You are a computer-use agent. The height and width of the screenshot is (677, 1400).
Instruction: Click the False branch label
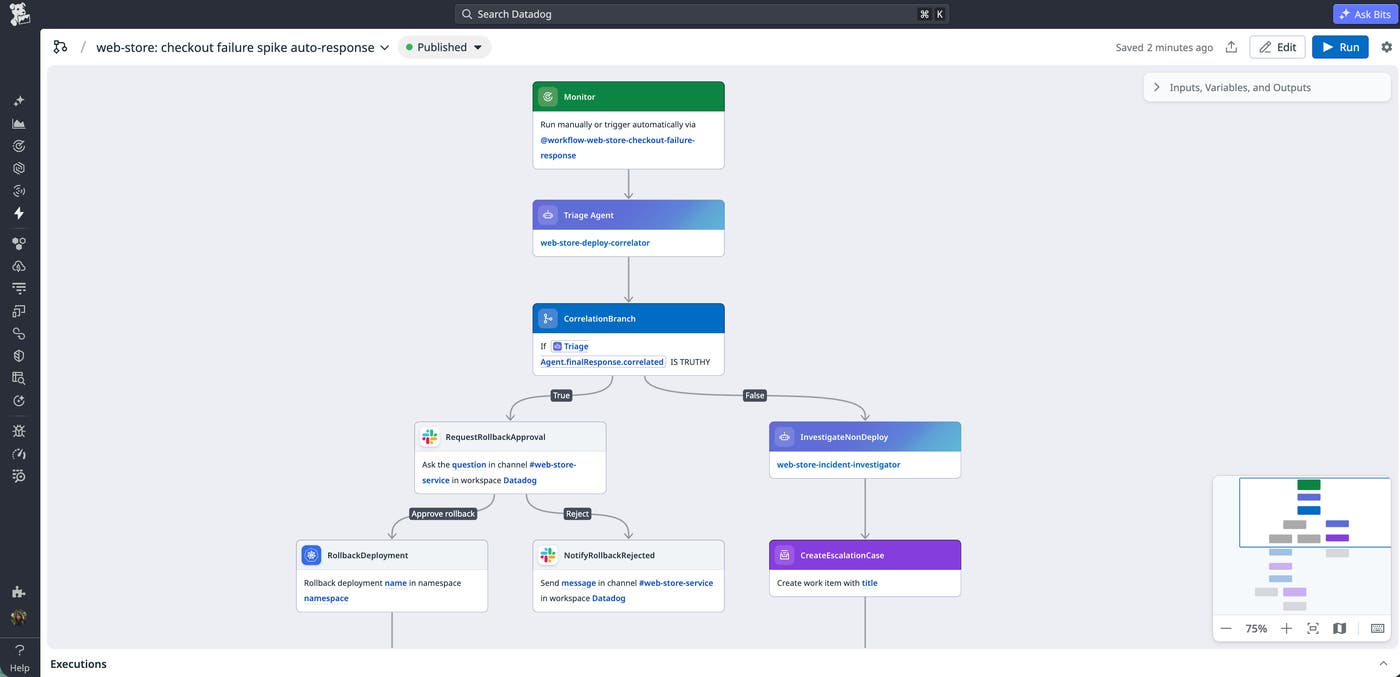click(x=754, y=395)
